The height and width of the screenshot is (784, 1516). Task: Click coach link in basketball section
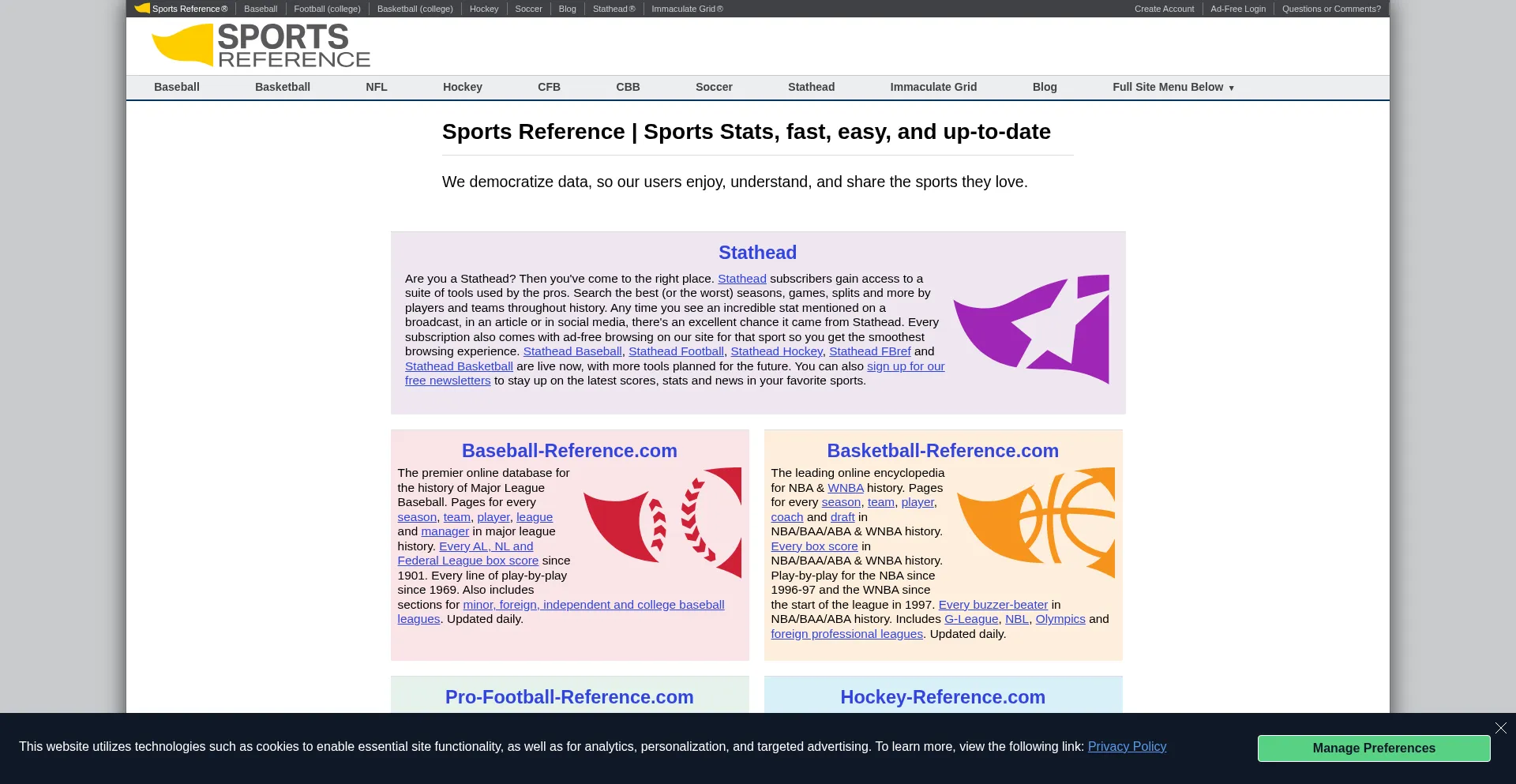[x=786, y=517]
